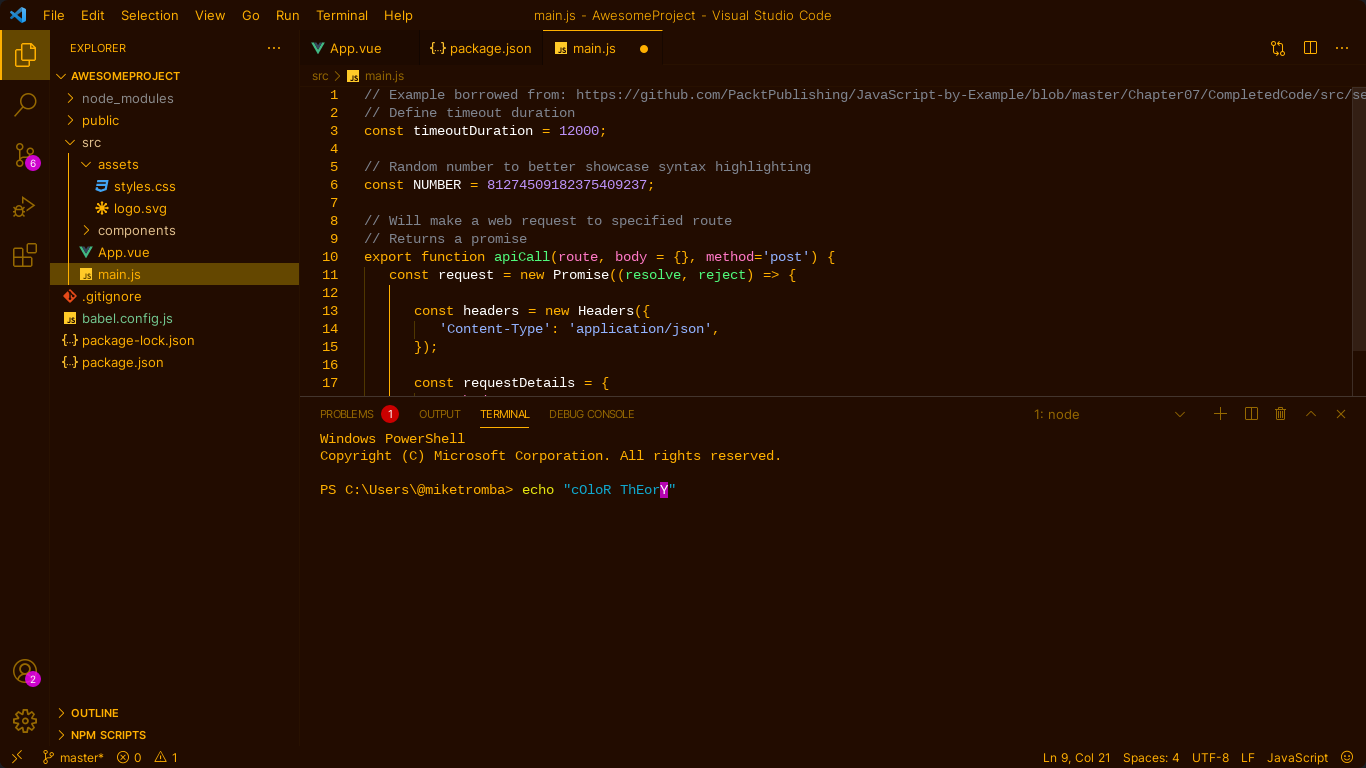
Task: Open the Edit menu
Action: pyautogui.click(x=92, y=15)
